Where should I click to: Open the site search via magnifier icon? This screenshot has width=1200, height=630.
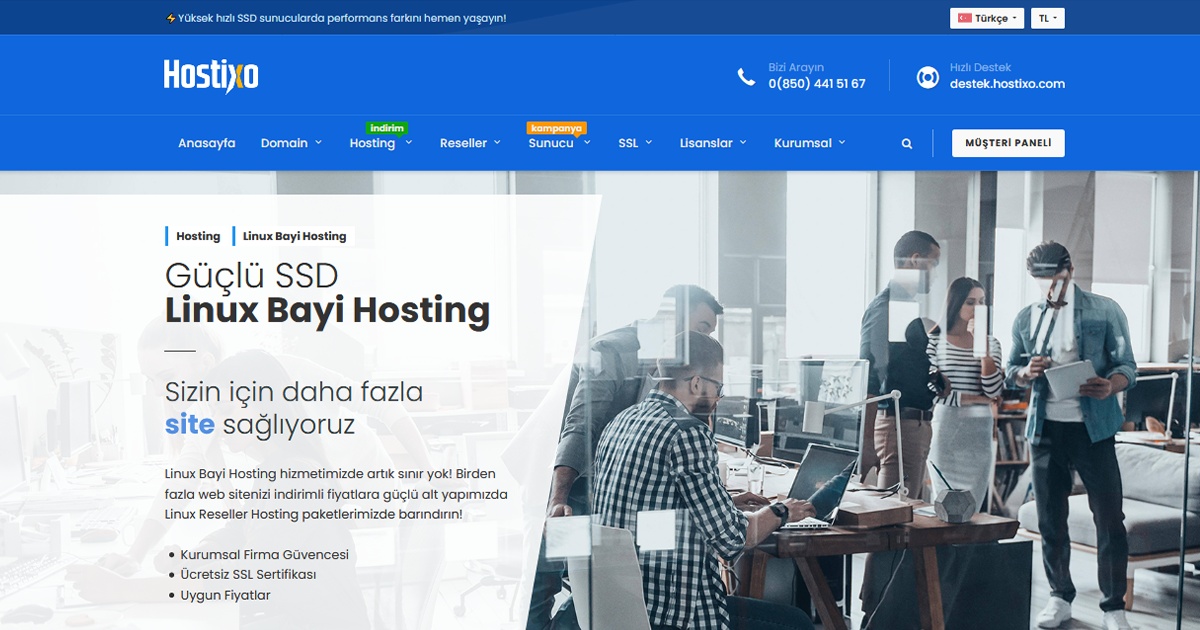[905, 143]
